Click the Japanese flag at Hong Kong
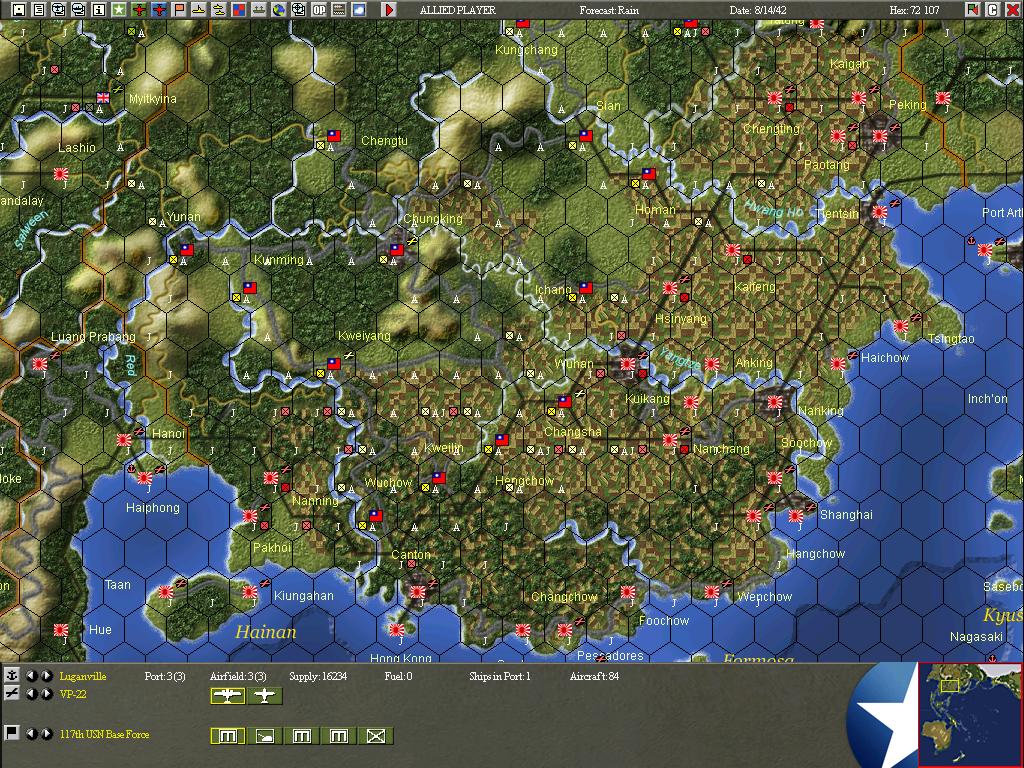The height and width of the screenshot is (768, 1024). point(396,630)
